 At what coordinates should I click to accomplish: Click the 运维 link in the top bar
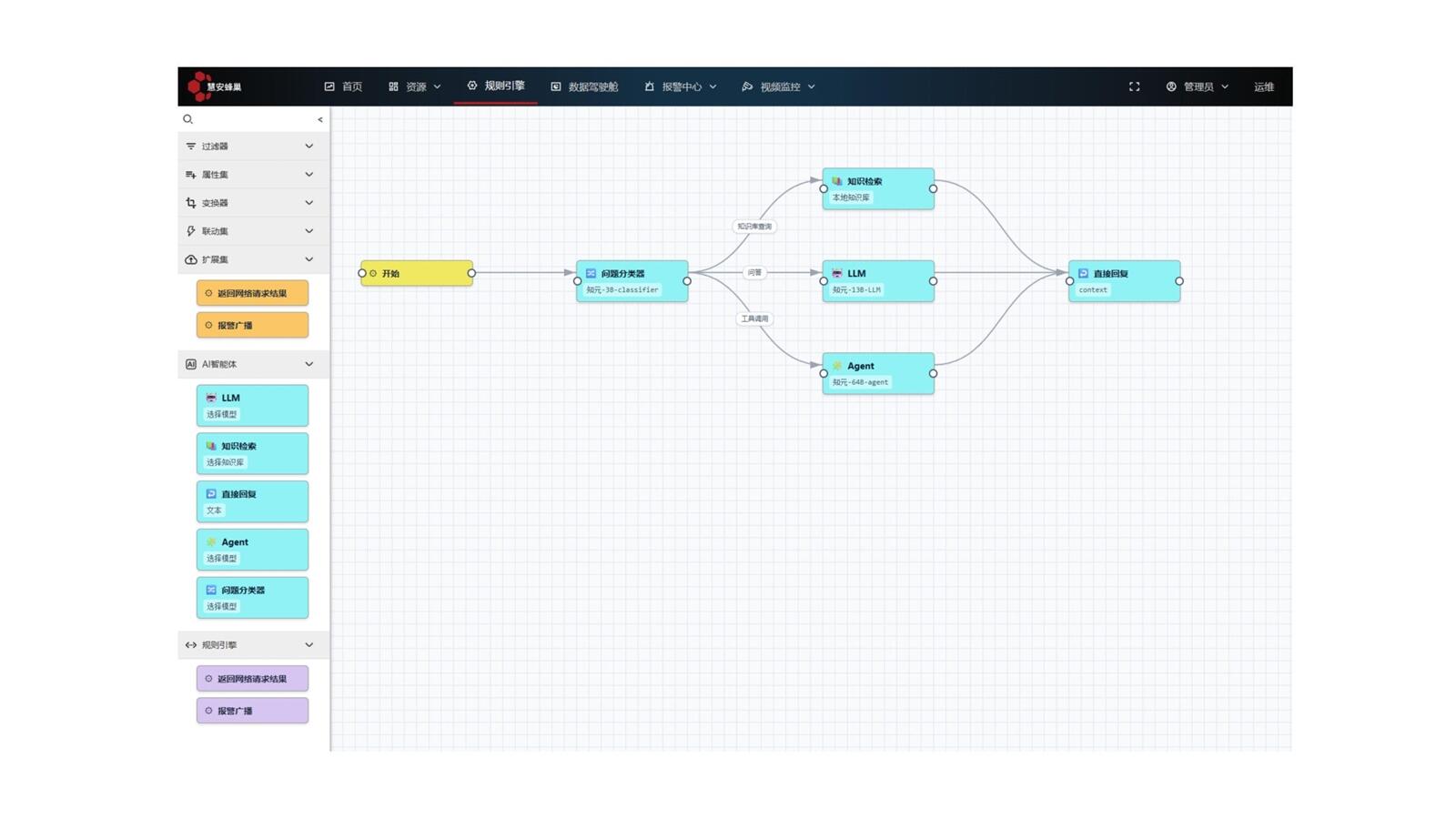1263,86
